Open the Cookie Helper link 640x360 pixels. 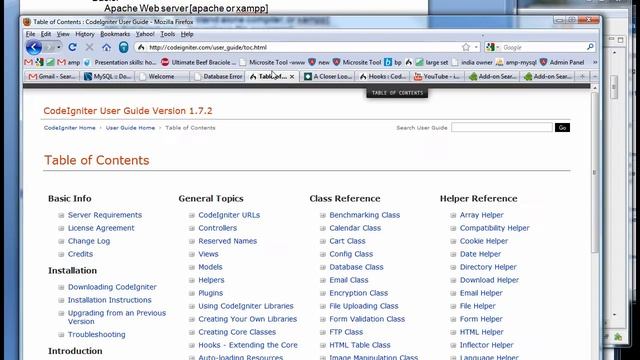[484, 241]
